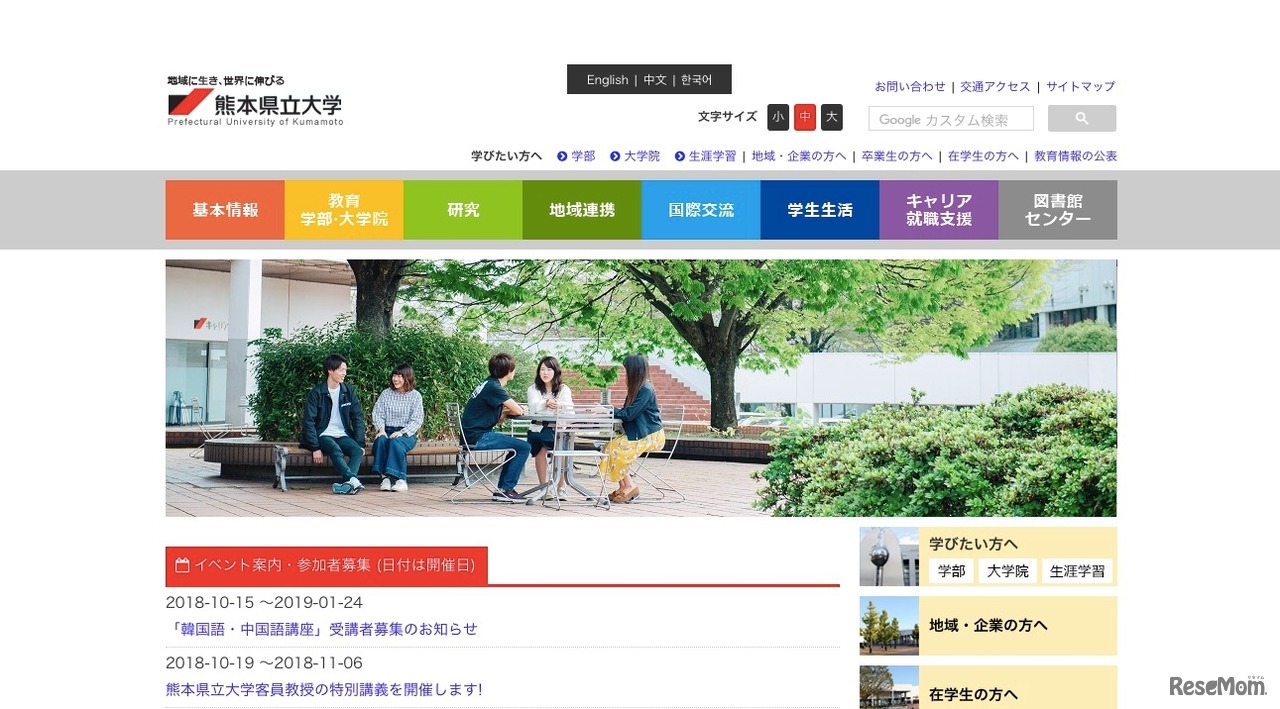Click the calendar icon beside イベント案内
Image resolution: width=1280 pixels, height=709 pixels.
pyautogui.click(x=181, y=565)
